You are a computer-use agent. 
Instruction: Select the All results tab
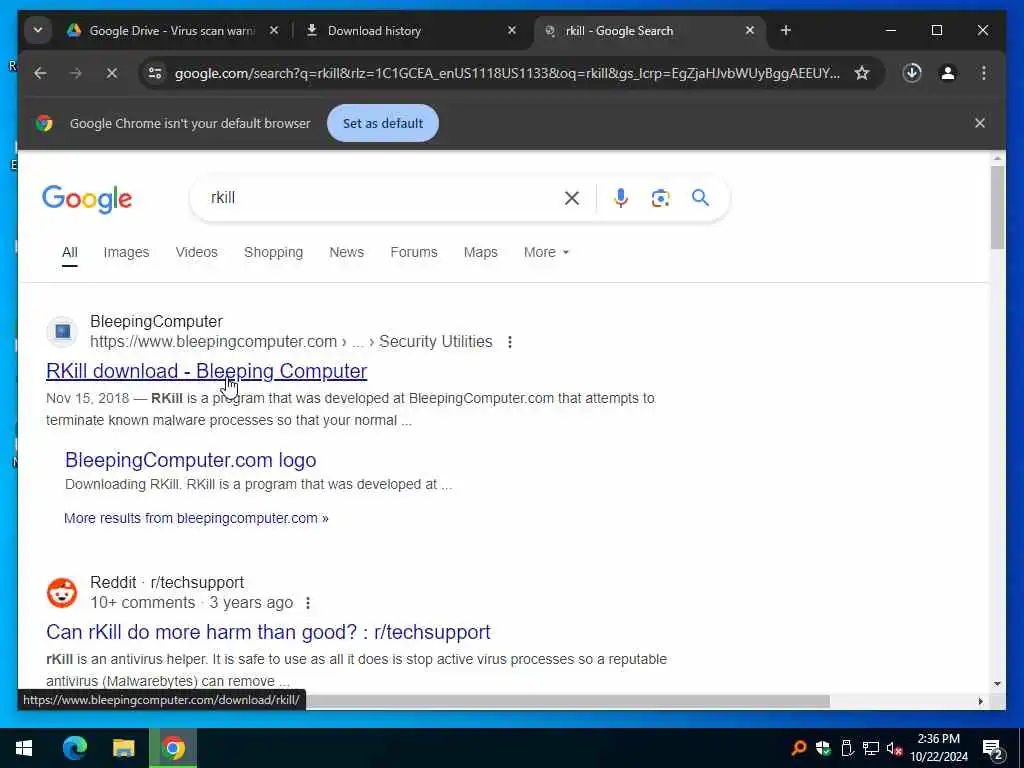pyautogui.click(x=70, y=253)
